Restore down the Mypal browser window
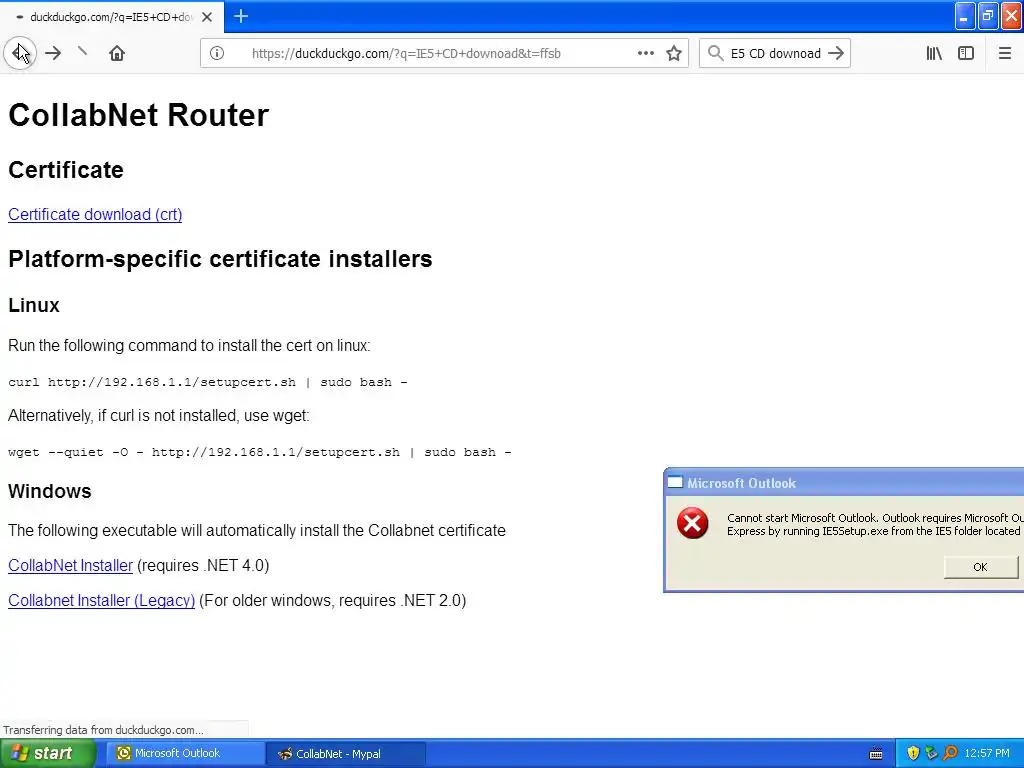Viewport: 1024px width, 768px height. [x=988, y=16]
